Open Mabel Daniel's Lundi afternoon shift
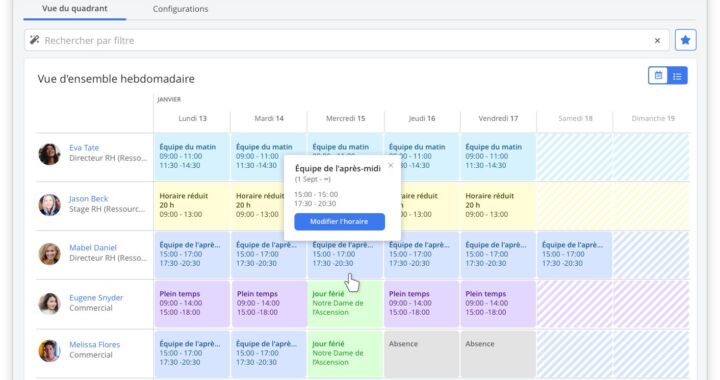 pos(192,255)
